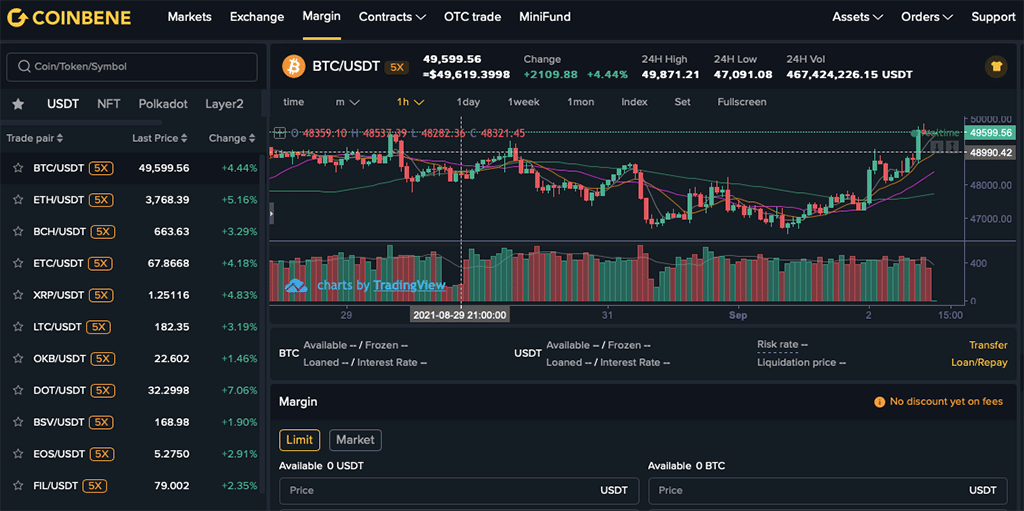Sort by Trade pair column

pyautogui.click(x=35, y=139)
